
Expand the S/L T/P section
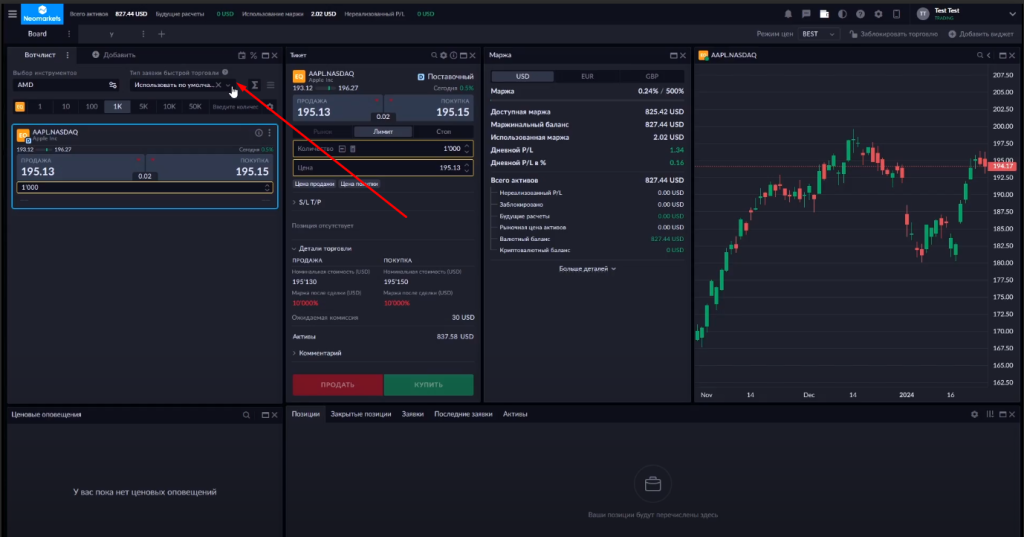(x=307, y=203)
